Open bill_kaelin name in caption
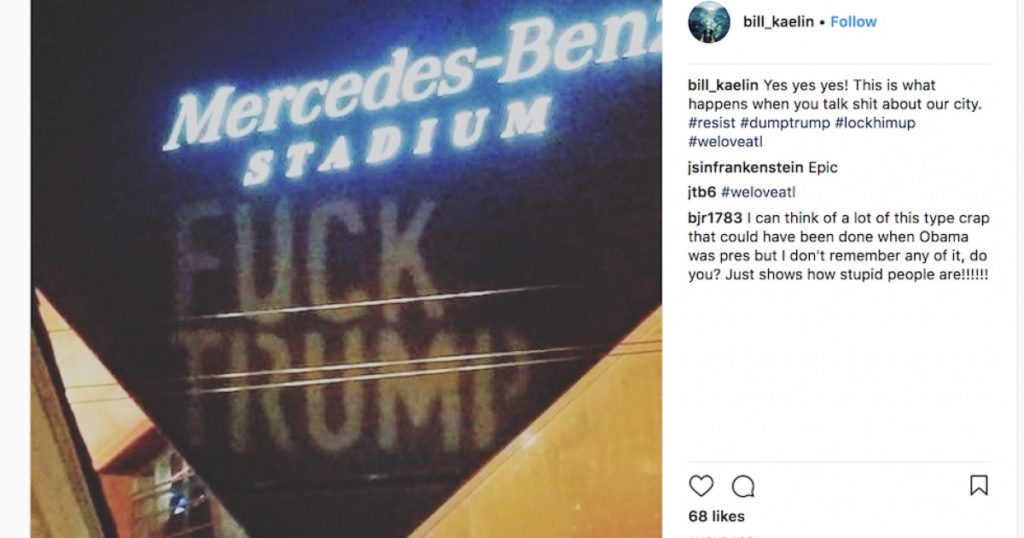Image resolution: width=1024 pixels, height=538 pixels. tap(723, 86)
